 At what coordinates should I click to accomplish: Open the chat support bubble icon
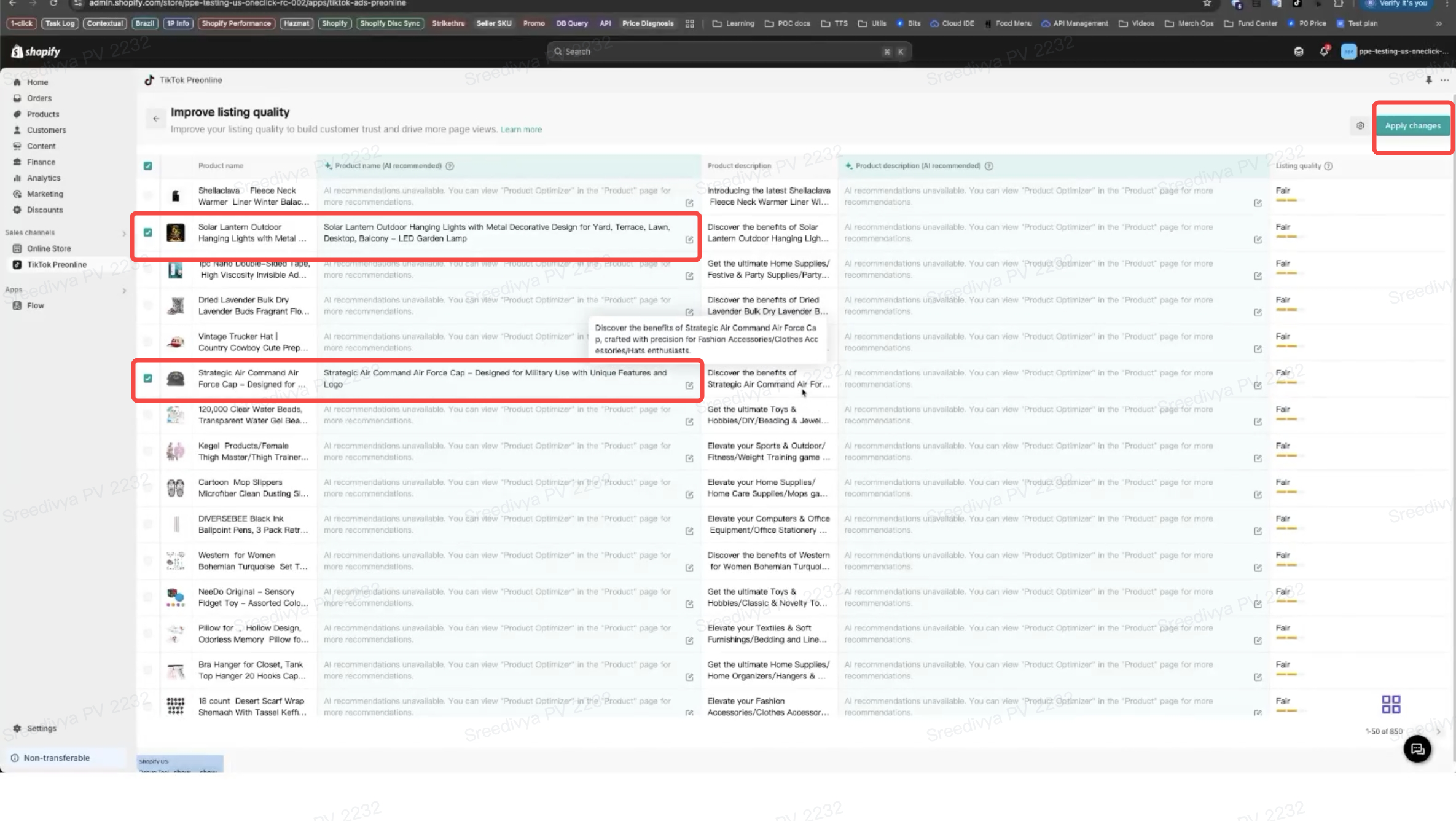pyautogui.click(x=1417, y=748)
